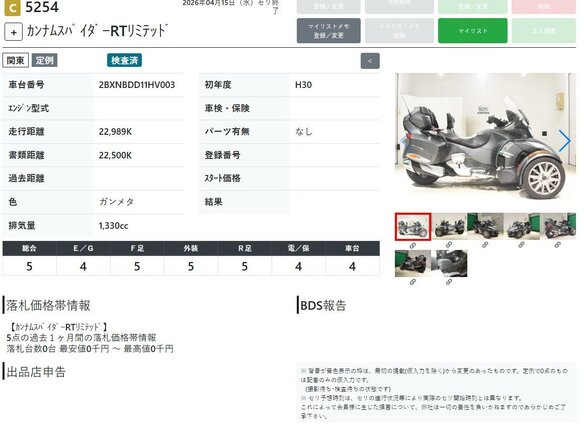Show previous photo with left chevron on image
Viewport: 584px width, 438px height.
pos(402,141)
